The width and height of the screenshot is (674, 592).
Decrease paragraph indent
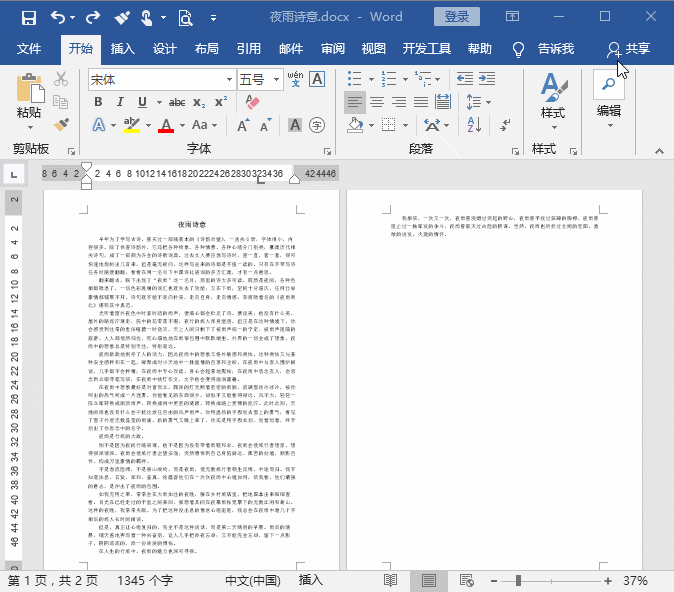pos(465,79)
